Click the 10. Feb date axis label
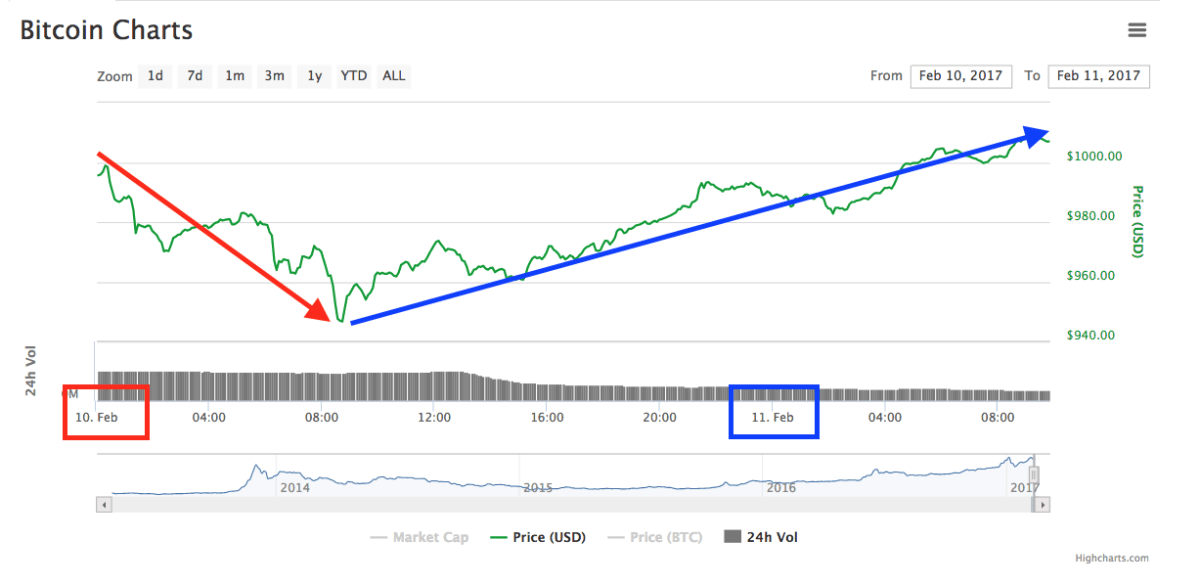Image resolution: width=1200 pixels, height=585 pixels. coord(98,417)
